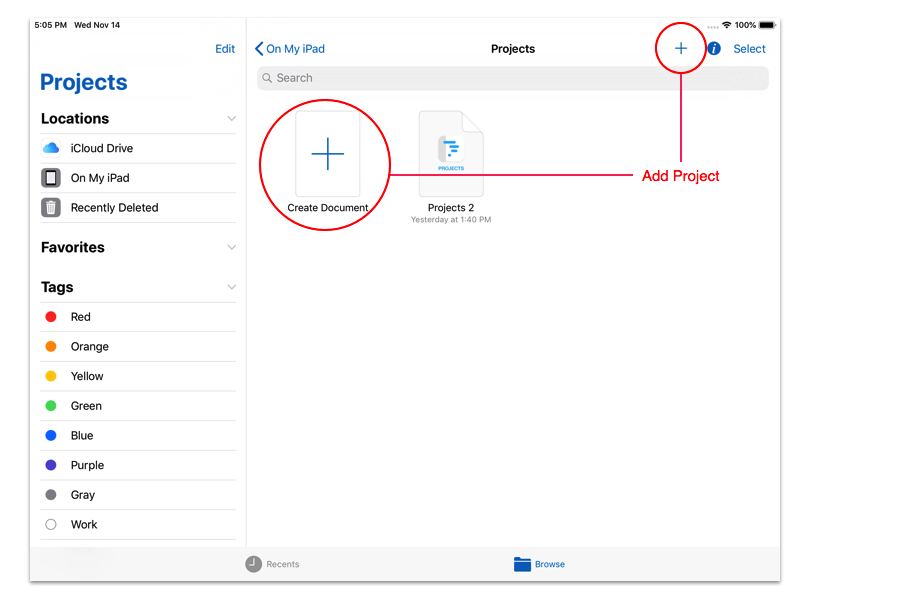
Task: Expand the Favorites section chevron
Action: point(231,247)
